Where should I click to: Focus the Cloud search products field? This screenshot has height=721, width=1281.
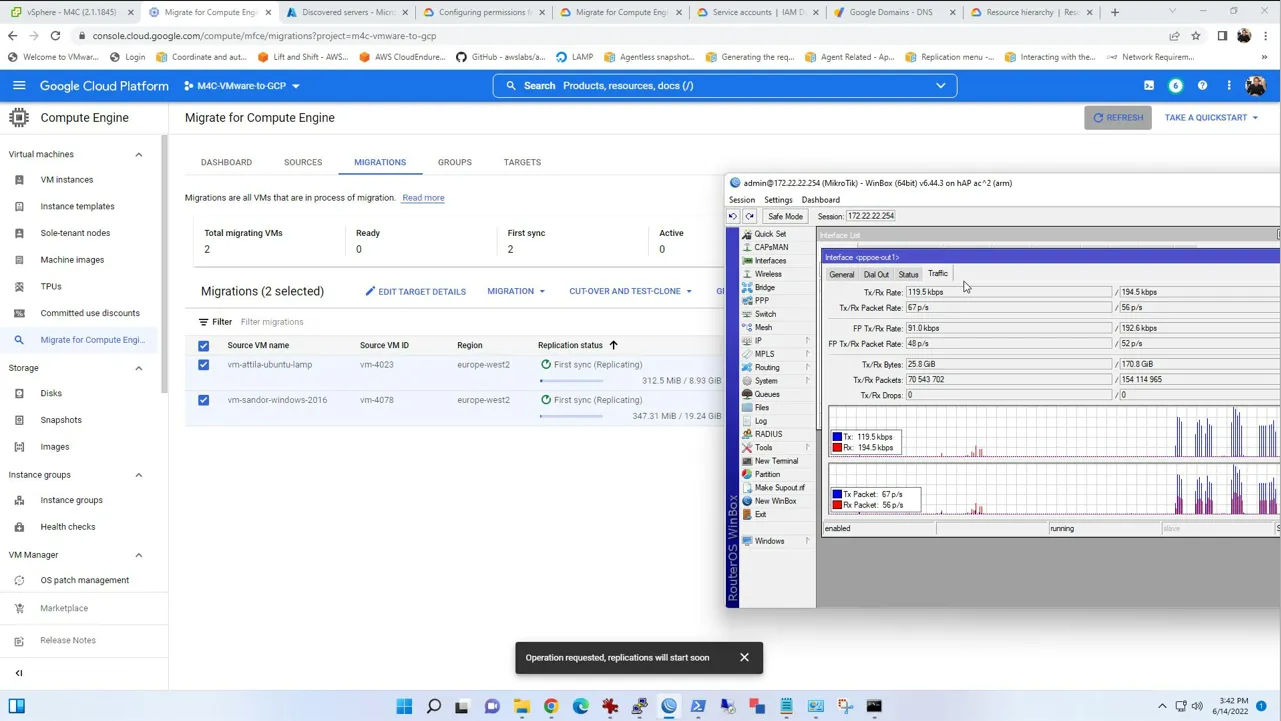pos(725,86)
